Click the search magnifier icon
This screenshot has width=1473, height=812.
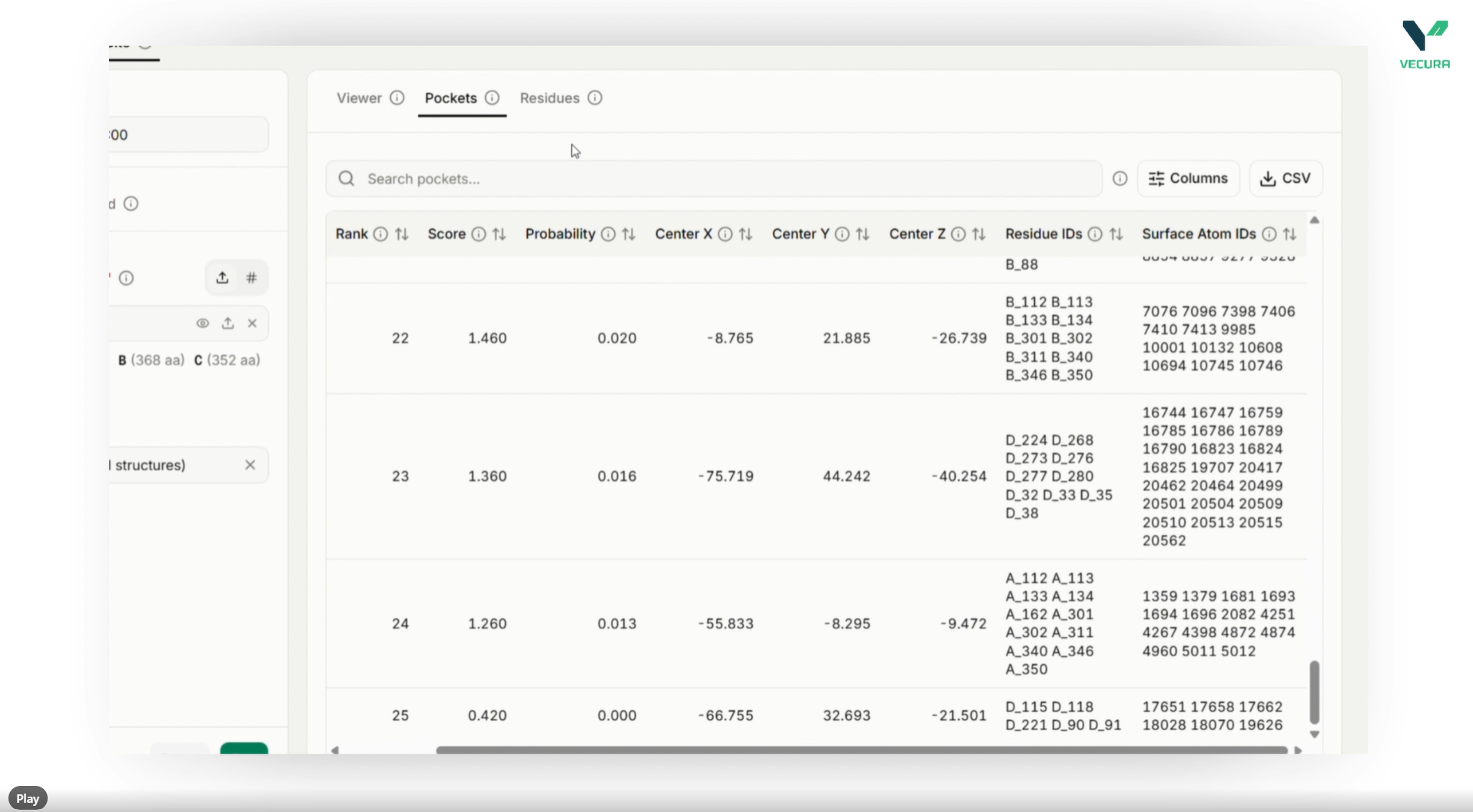[x=347, y=179]
